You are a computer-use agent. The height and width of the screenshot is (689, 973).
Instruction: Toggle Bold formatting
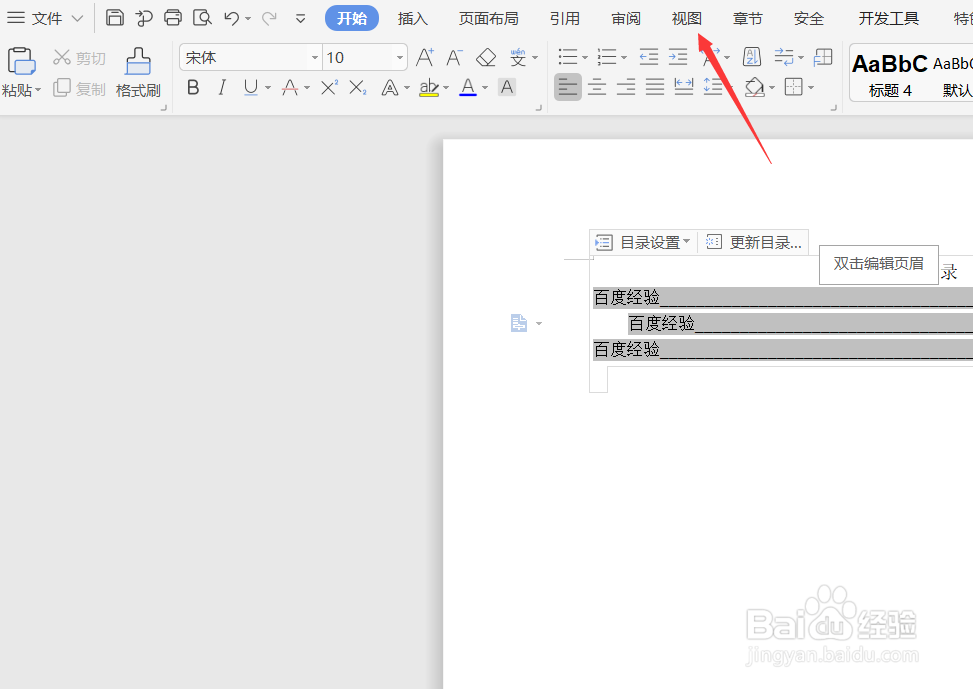click(193, 88)
